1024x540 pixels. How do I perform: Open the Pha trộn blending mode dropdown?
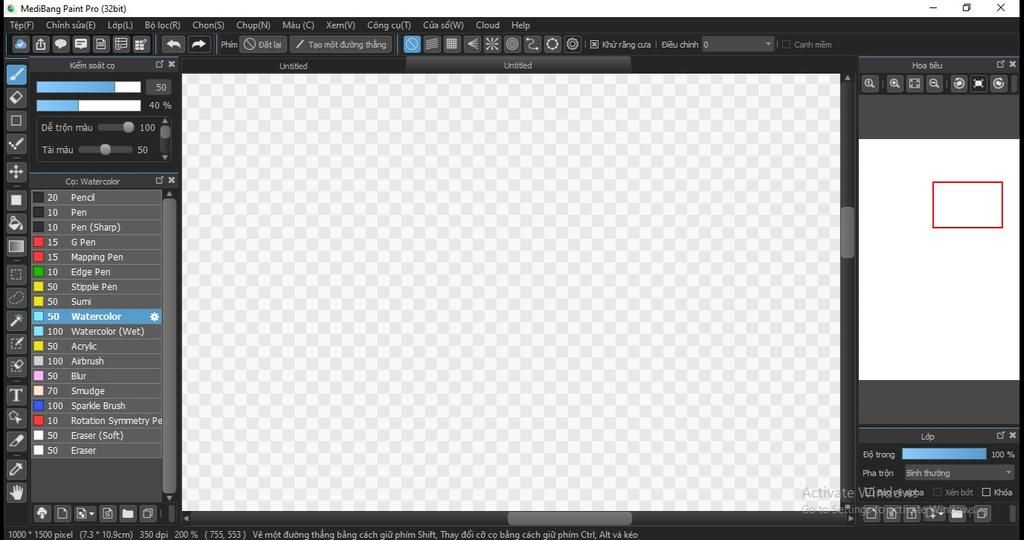[x=959, y=473]
